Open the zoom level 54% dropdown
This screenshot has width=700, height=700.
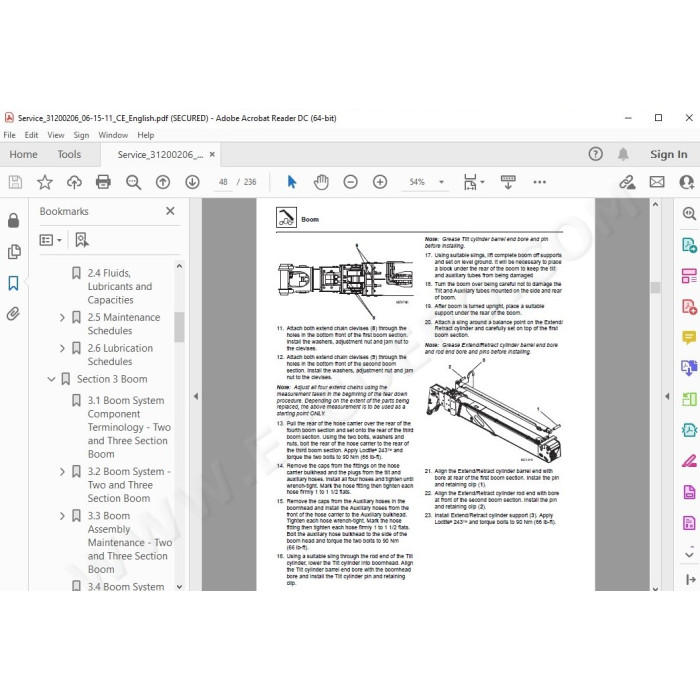tap(442, 182)
